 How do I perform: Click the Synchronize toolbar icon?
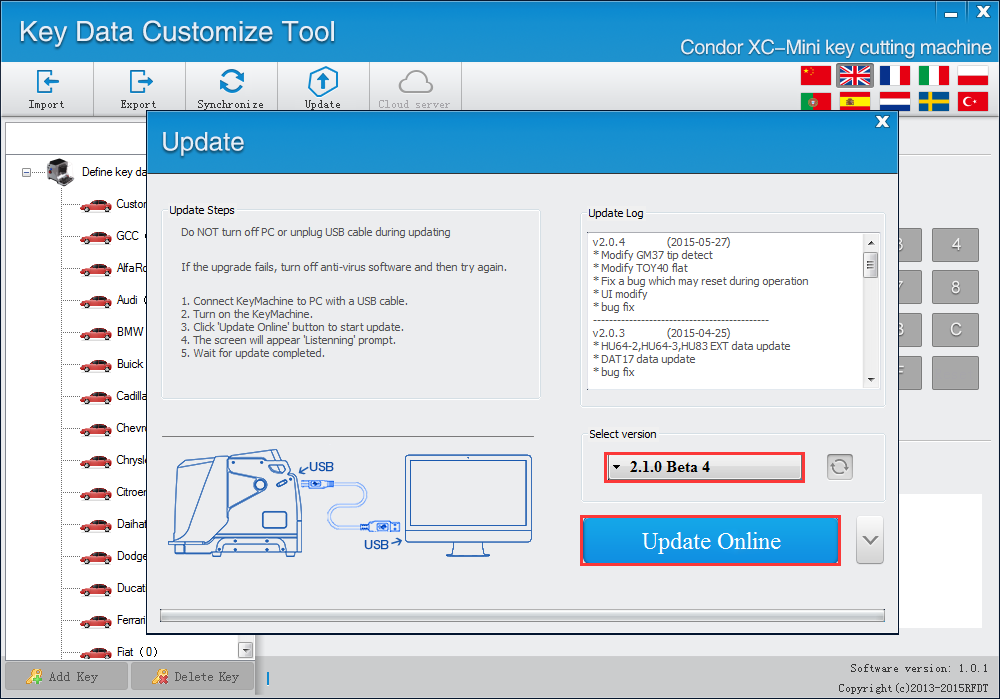[x=231, y=89]
